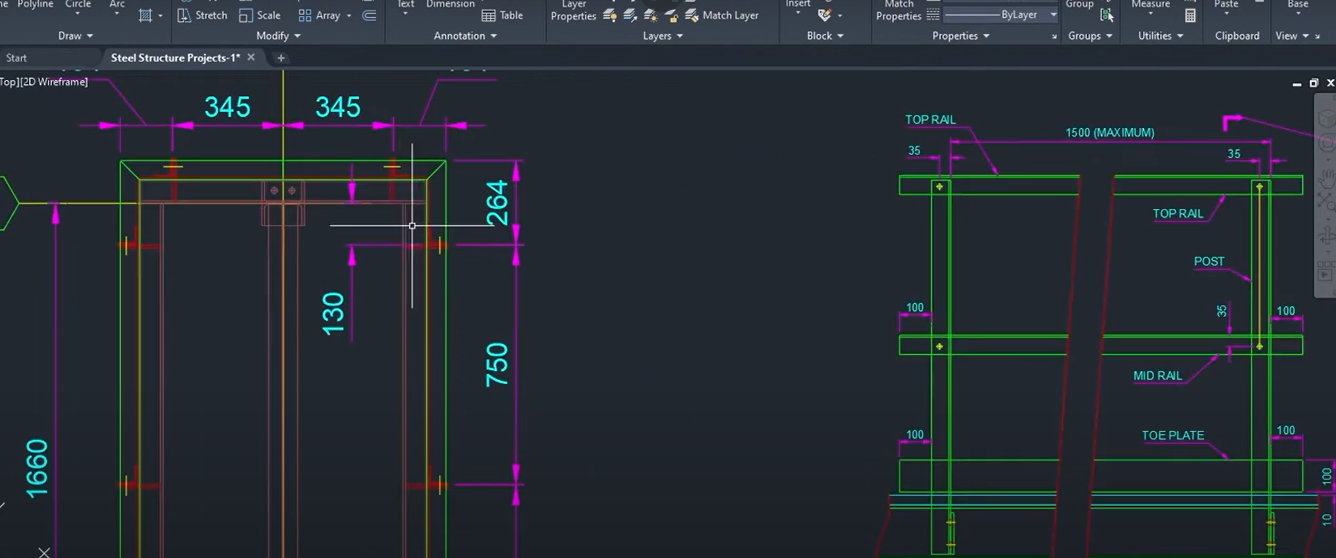Open the ByLayer linetype dropdown

(x=1001, y=15)
